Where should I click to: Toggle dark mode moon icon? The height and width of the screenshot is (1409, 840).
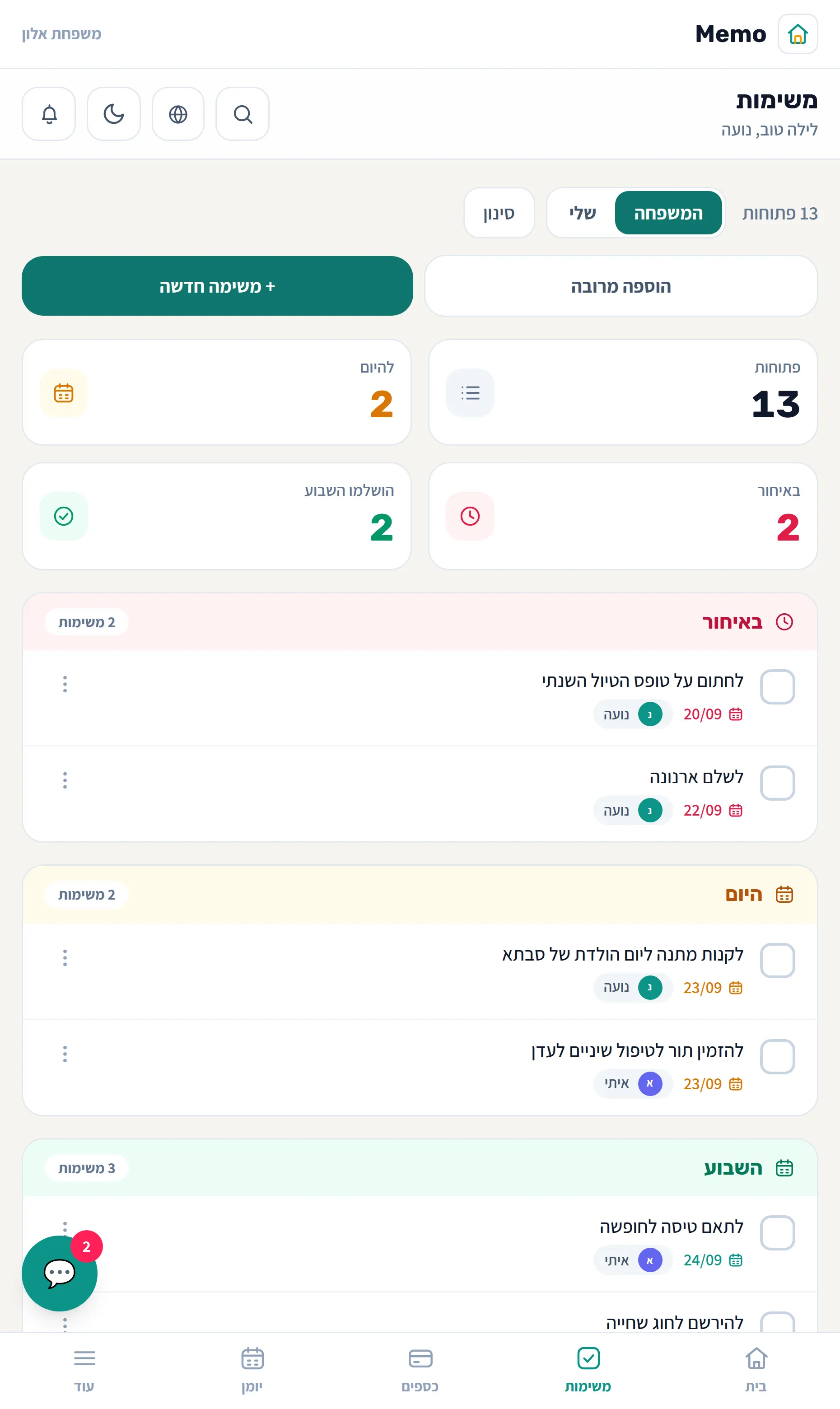pyautogui.click(x=114, y=114)
